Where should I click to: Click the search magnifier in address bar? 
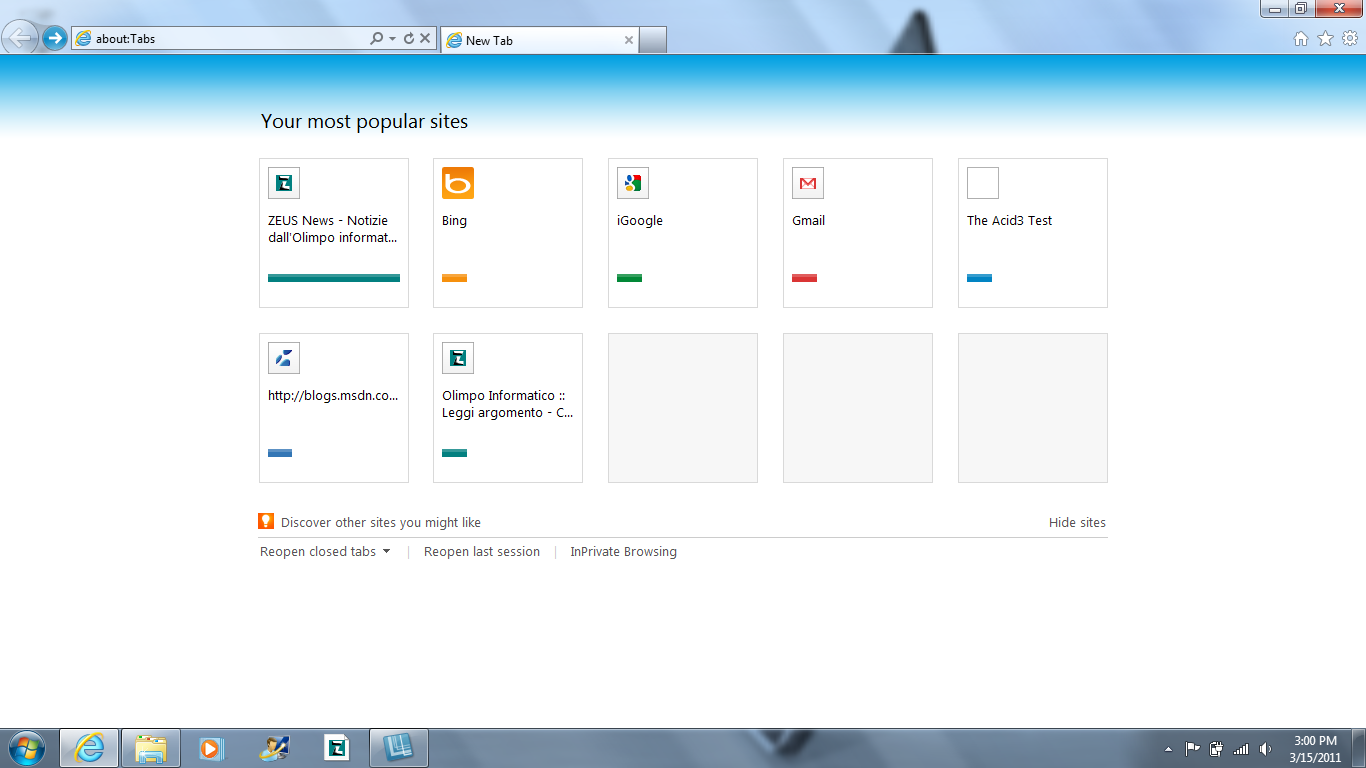pos(376,39)
